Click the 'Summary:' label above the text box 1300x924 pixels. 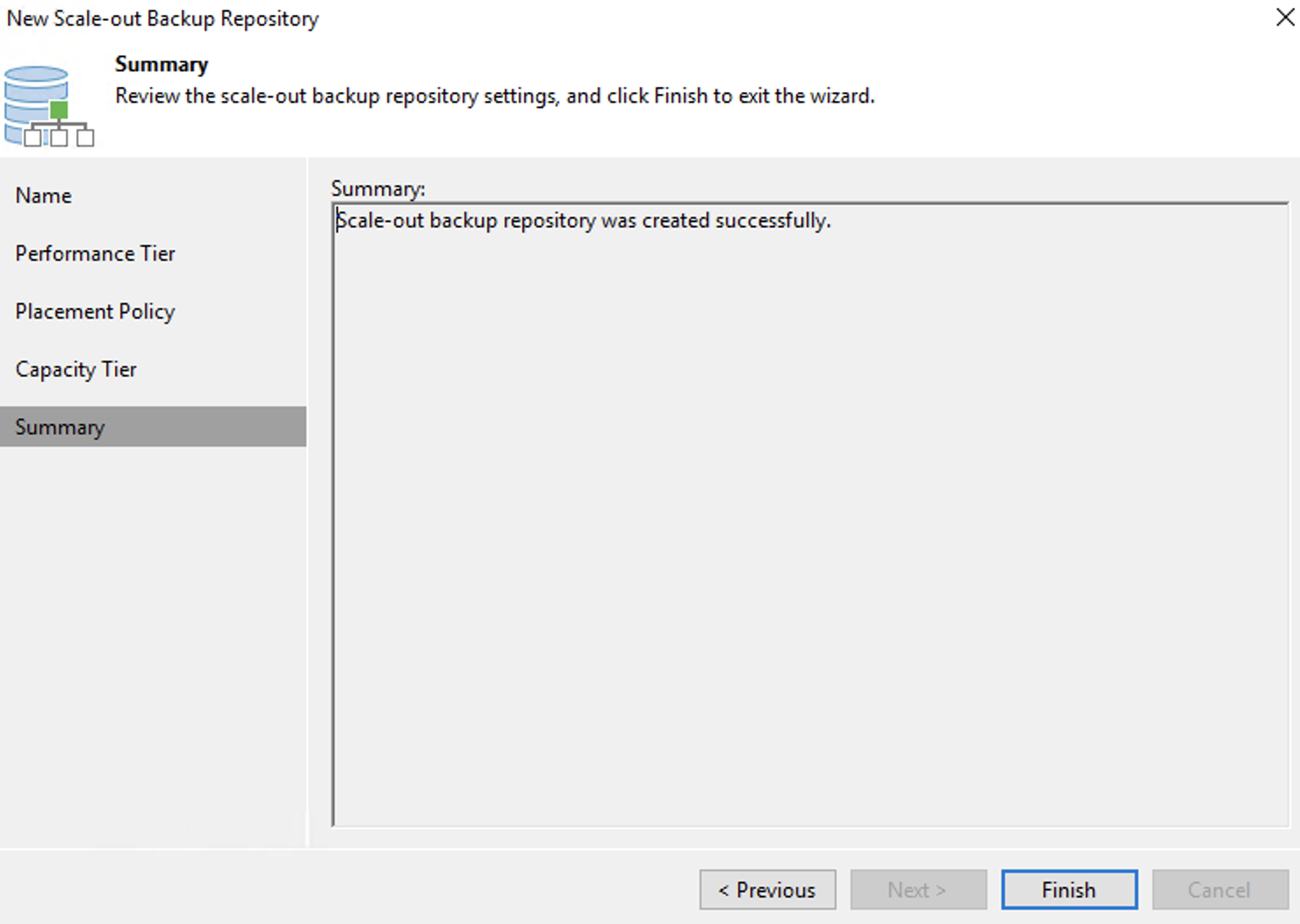pyautogui.click(x=377, y=189)
